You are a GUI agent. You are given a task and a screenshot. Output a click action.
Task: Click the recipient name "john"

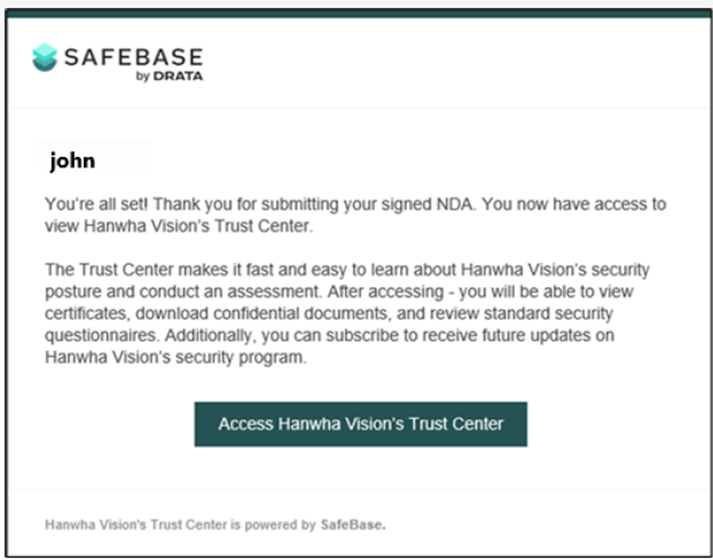pos(73,161)
